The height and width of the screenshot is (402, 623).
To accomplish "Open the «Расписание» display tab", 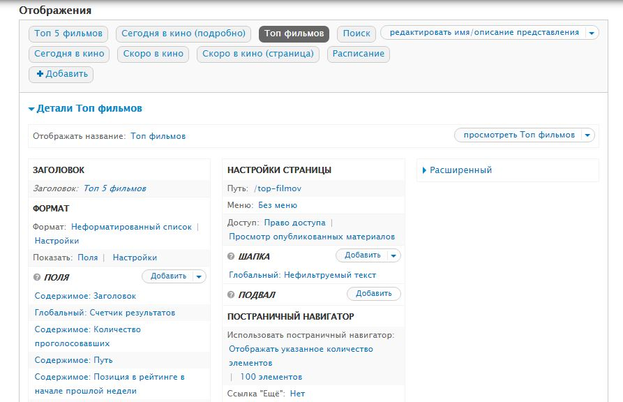I will tap(358, 54).
